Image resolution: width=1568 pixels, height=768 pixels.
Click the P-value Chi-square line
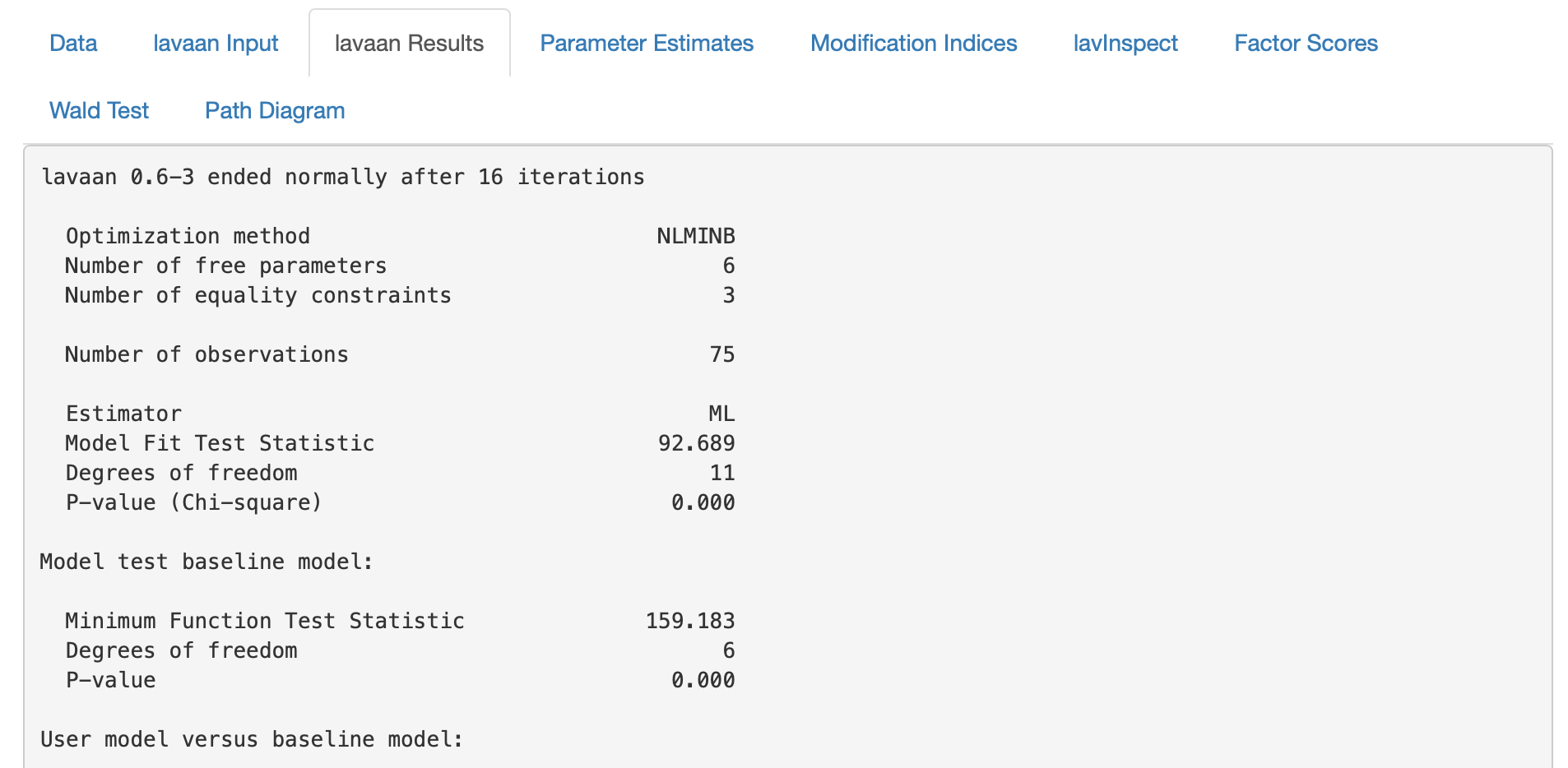[400, 502]
